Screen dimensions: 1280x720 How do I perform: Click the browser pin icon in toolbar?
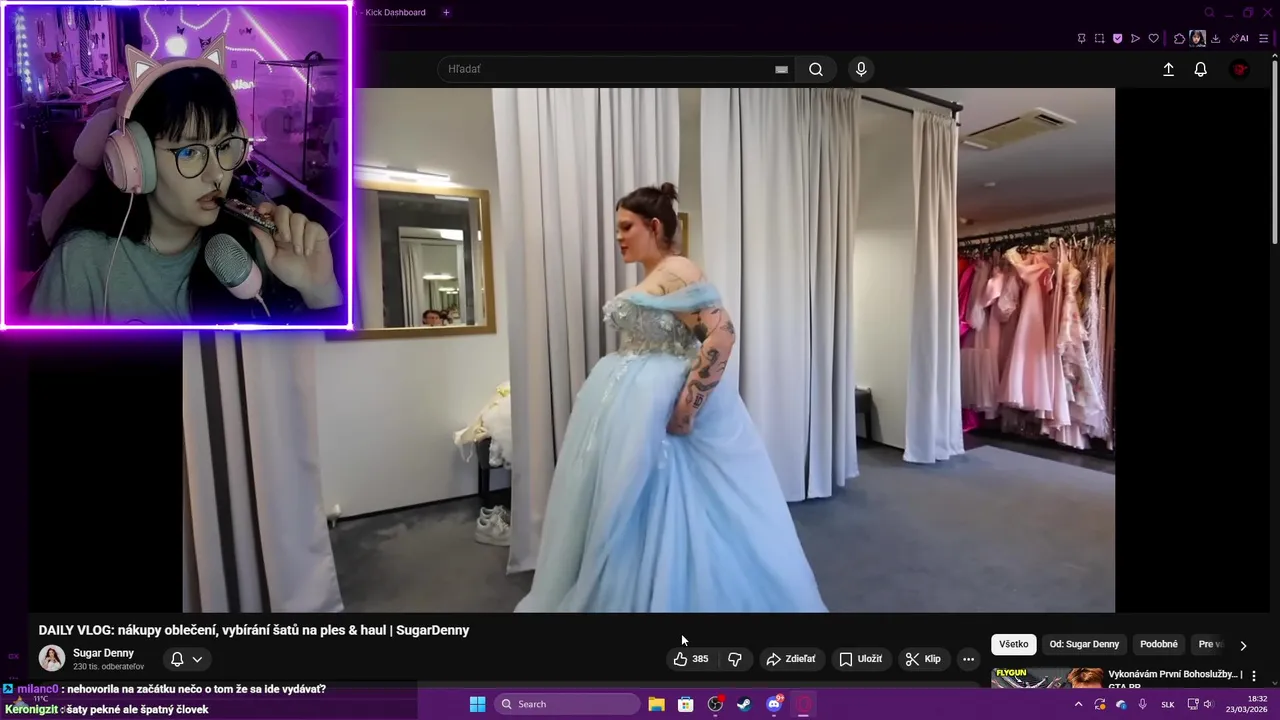point(1081,39)
